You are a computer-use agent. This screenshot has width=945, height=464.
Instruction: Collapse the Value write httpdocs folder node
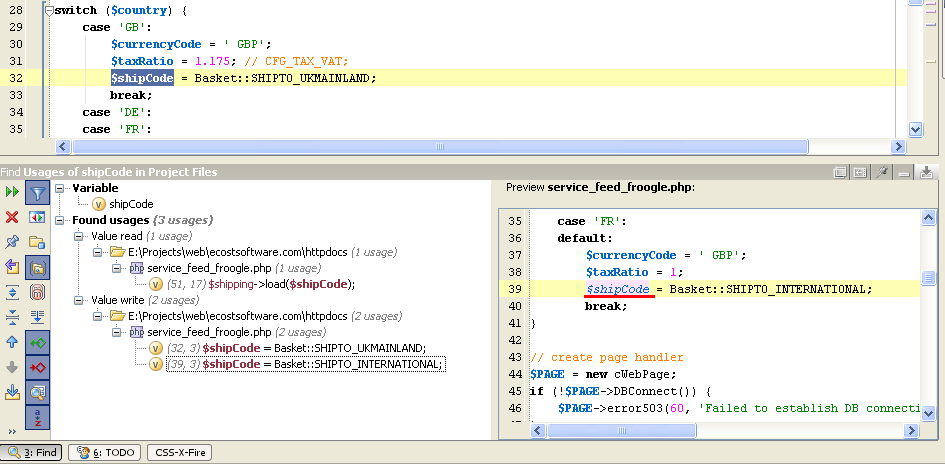[x=98, y=316]
